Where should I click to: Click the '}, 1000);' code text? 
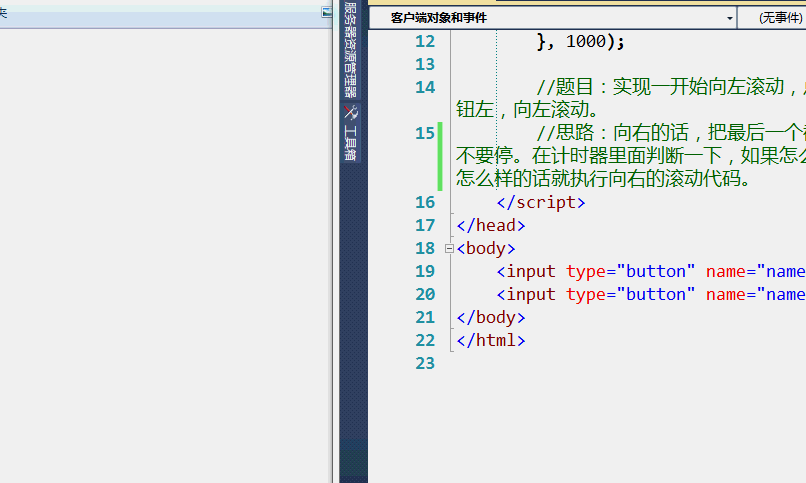click(581, 41)
